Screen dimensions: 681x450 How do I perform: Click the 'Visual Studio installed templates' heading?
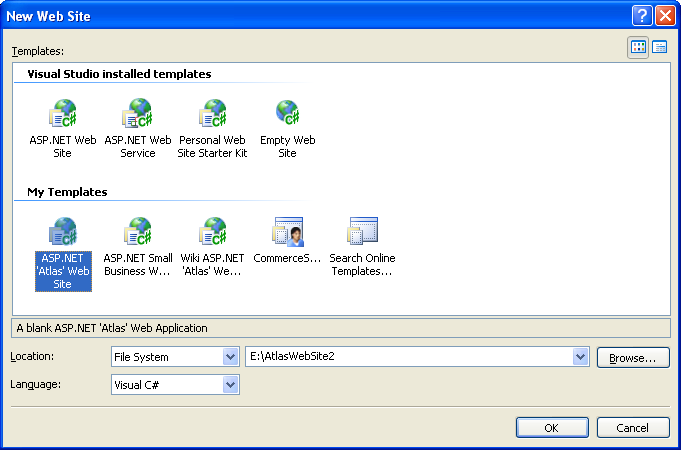[x=119, y=74]
